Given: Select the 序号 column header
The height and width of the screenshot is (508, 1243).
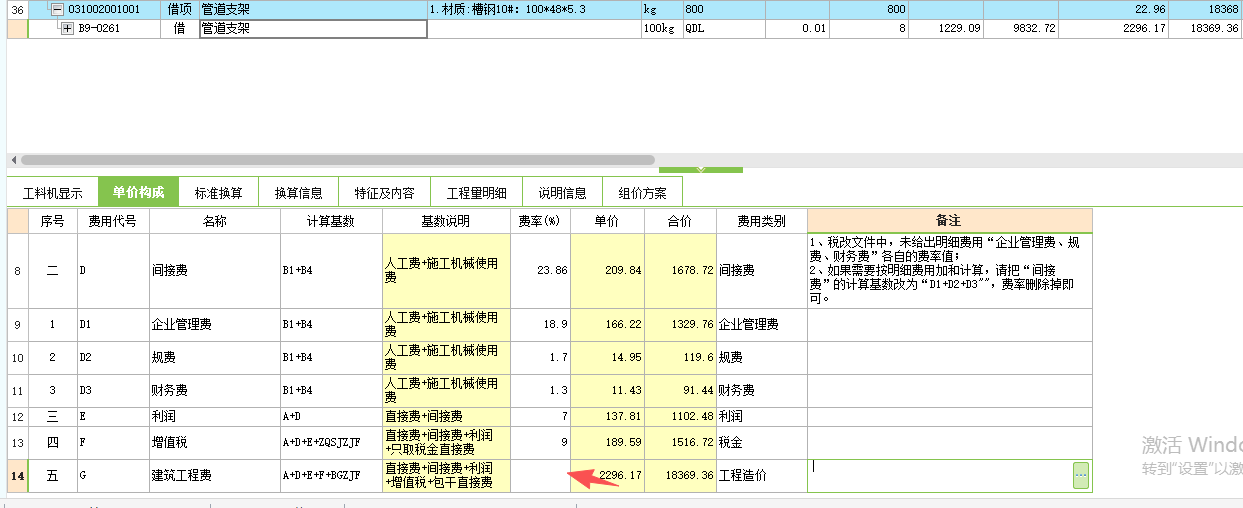Looking at the screenshot, I should click(52, 221).
